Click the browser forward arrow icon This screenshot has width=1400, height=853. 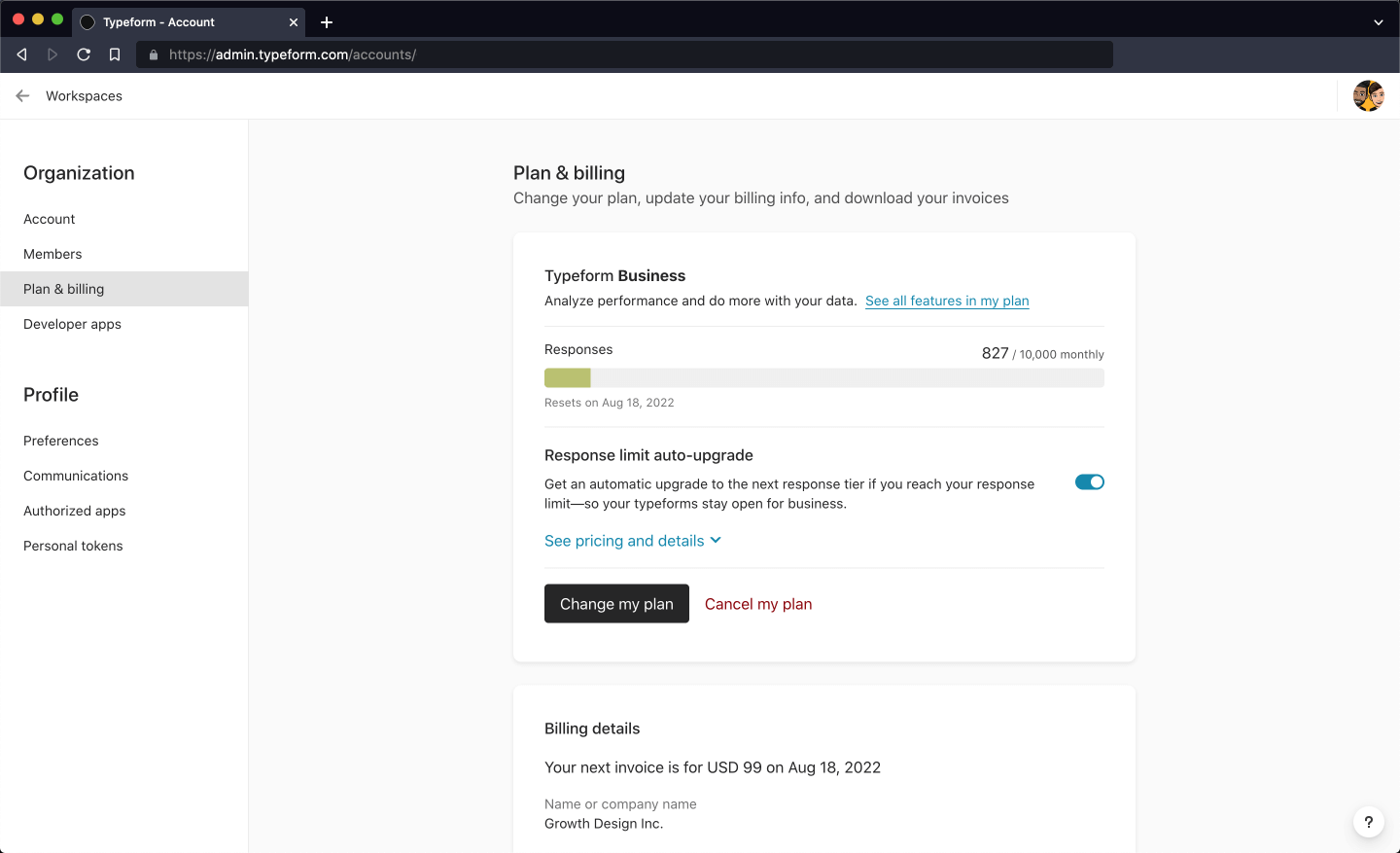click(x=52, y=54)
